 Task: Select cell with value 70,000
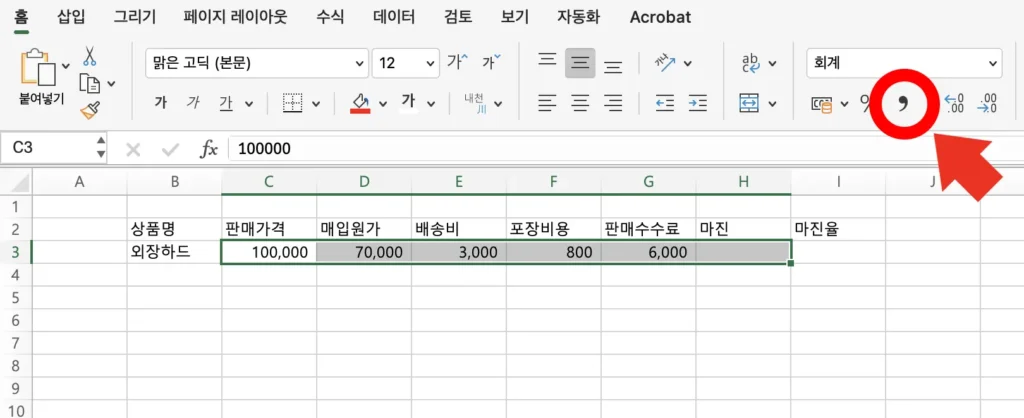click(x=364, y=252)
